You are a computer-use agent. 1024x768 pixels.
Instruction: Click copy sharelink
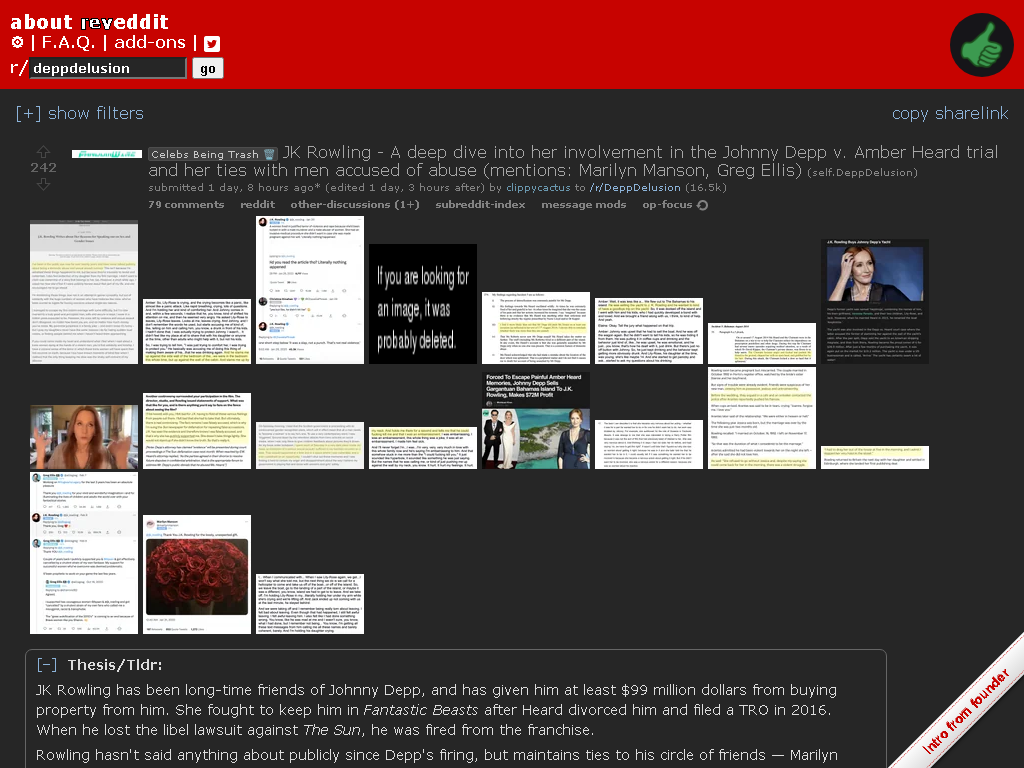point(950,113)
